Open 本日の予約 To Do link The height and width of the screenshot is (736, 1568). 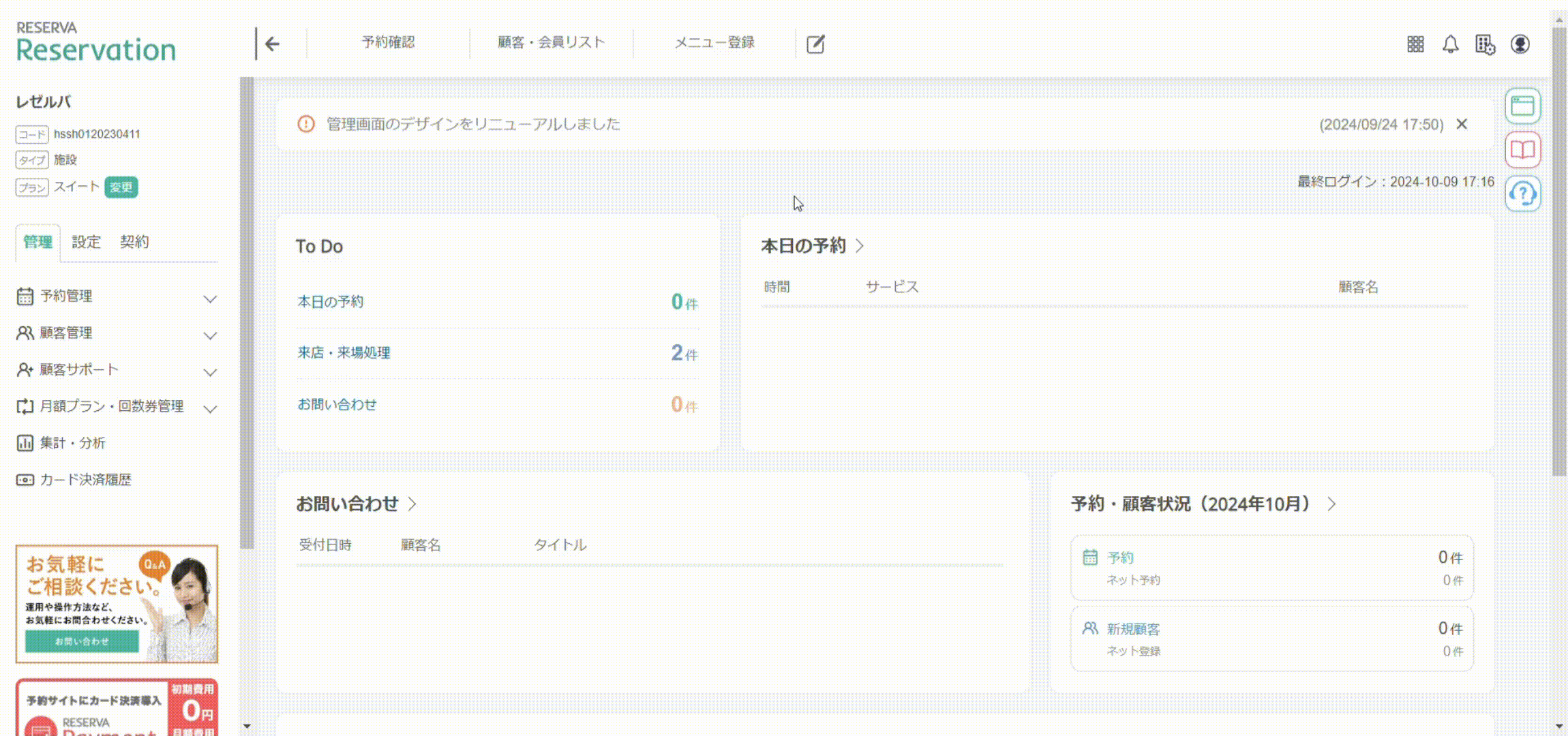(330, 302)
